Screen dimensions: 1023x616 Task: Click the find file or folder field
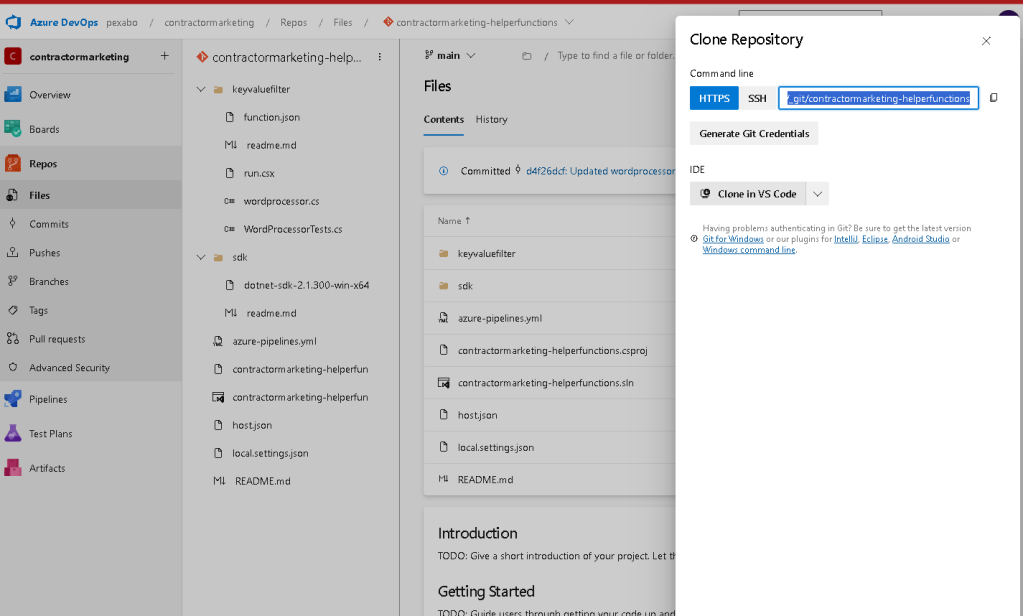point(616,56)
